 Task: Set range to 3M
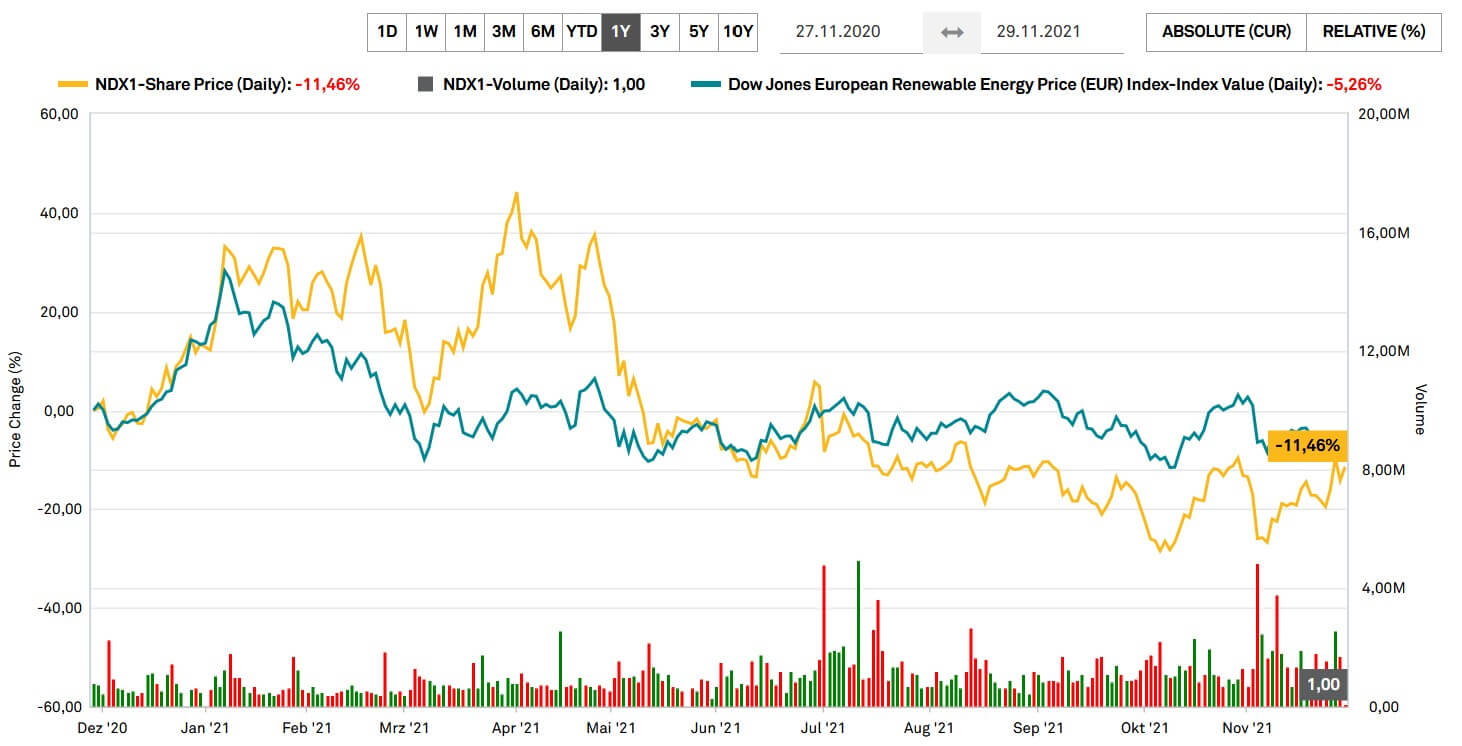[x=504, y=31]
